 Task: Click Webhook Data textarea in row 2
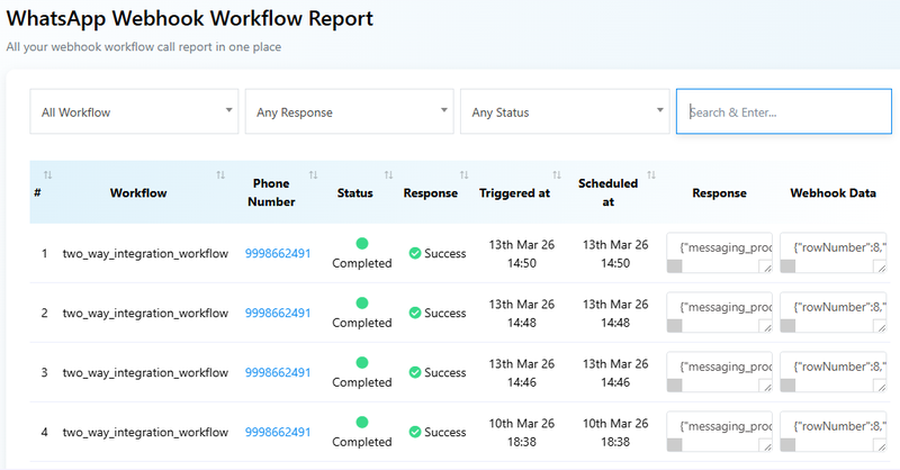point(832,306)
